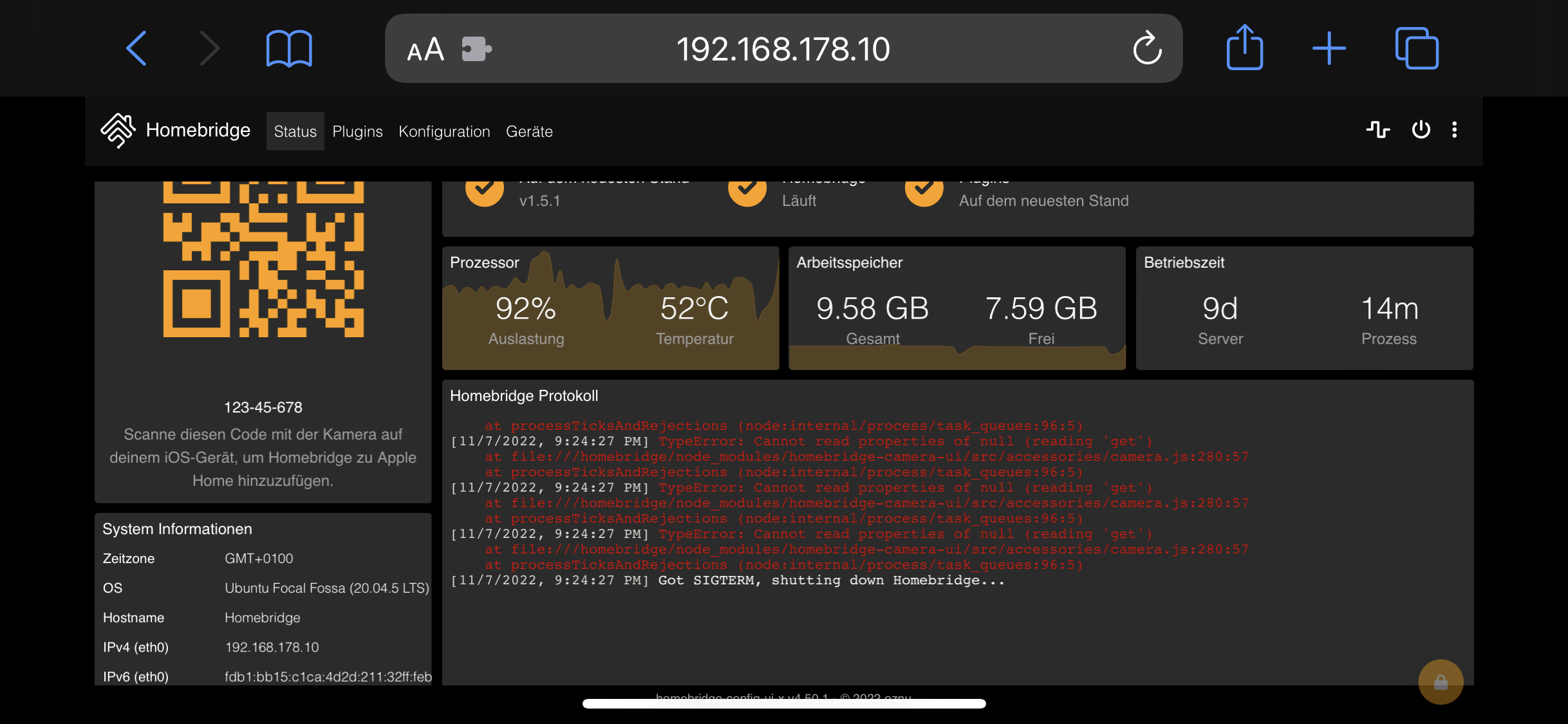Reload the page with the refresh icon
1568x724 pixels.
(1148, 48)
